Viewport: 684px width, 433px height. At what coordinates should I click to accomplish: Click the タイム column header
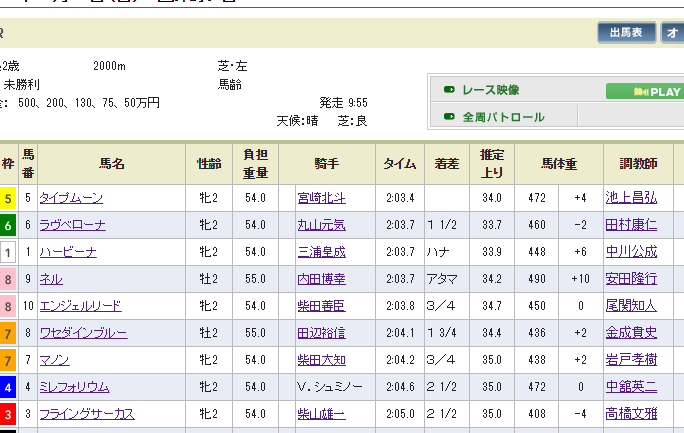(x=400, y=164)
